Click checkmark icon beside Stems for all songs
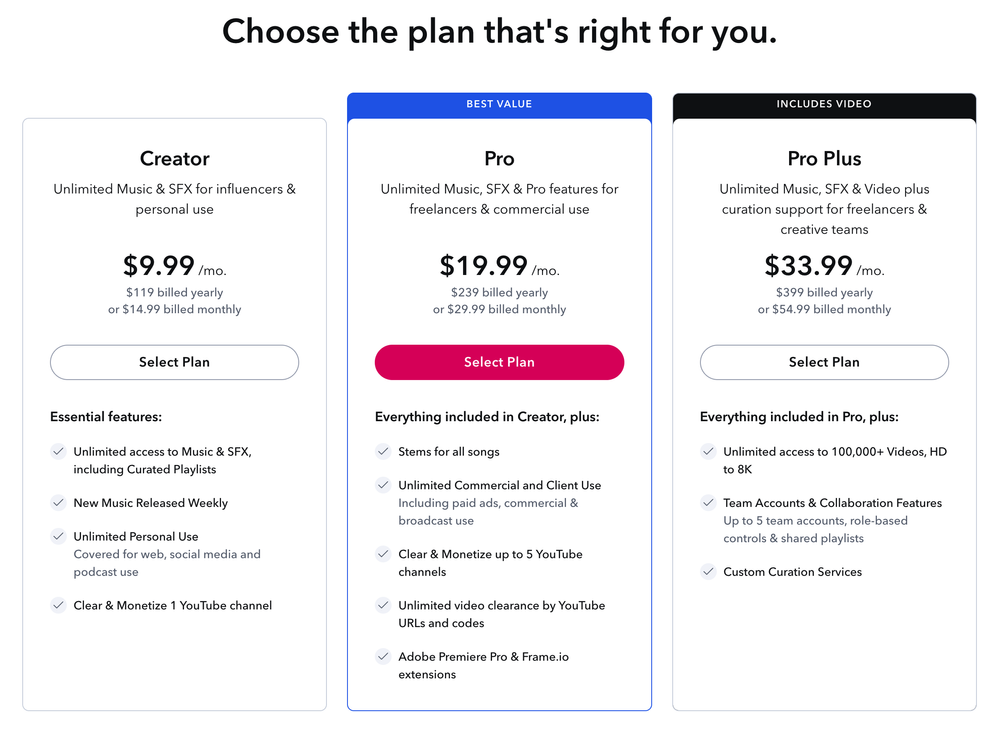 pos(383,451)
